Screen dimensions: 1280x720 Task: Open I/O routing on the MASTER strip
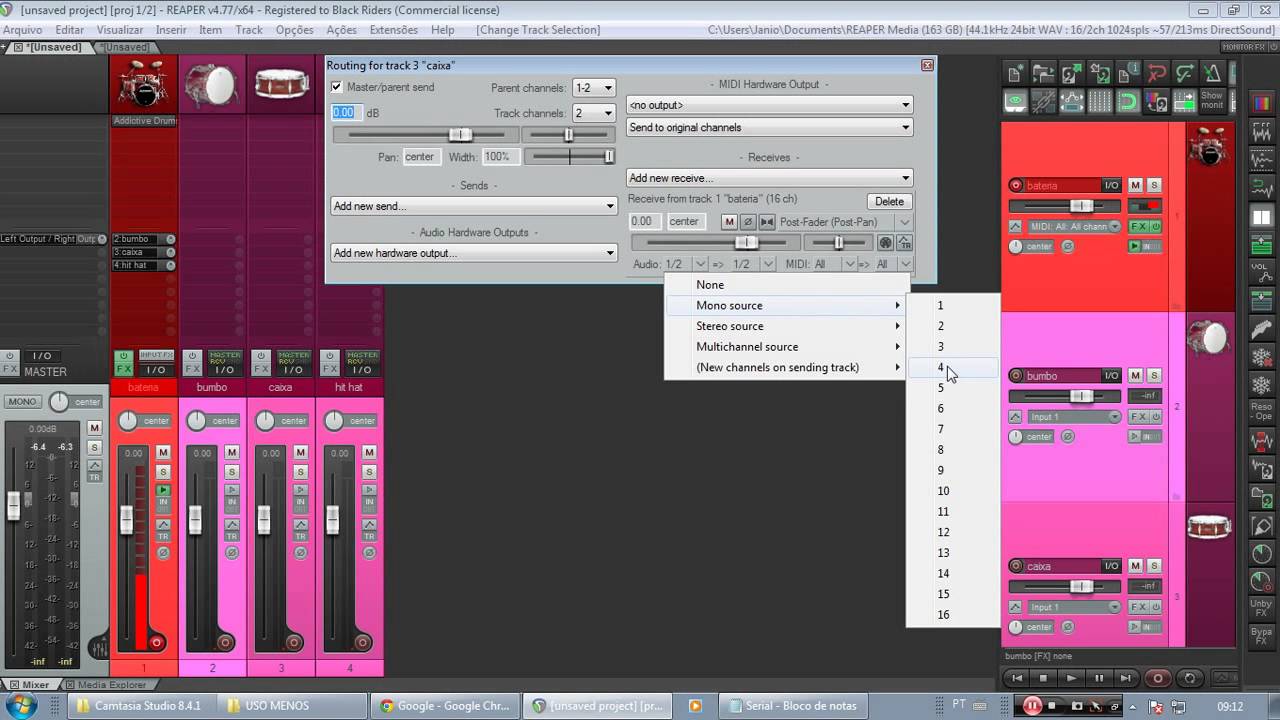(42, 356)
